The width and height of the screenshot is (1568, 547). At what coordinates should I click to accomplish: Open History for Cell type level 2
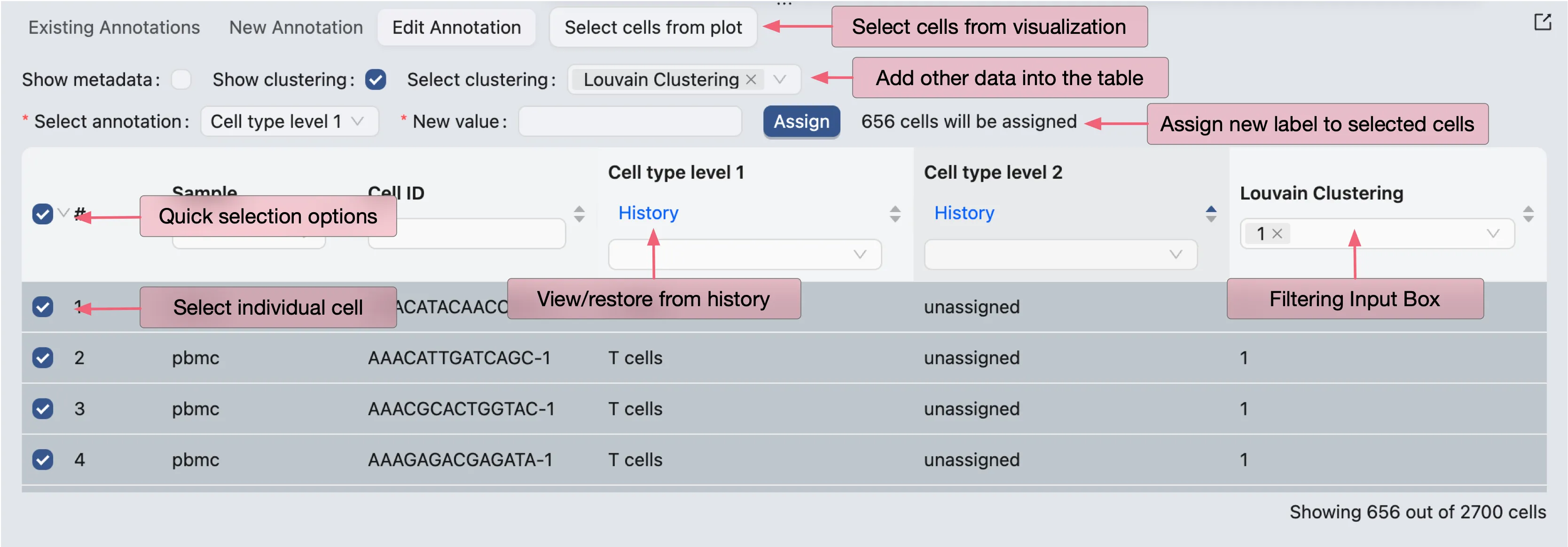pyautogui.click(x=964, y=213)
